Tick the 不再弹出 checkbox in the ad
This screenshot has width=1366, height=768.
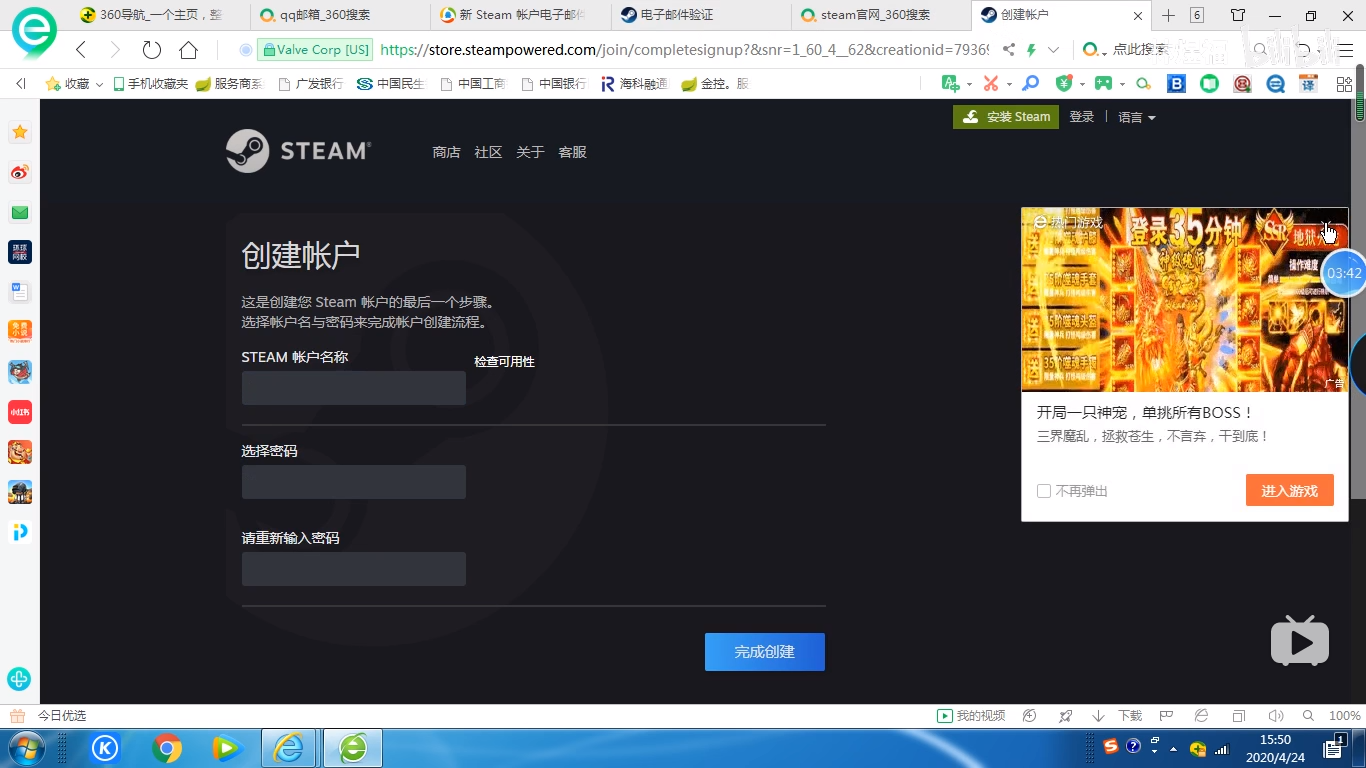[x=1044, y=491]
